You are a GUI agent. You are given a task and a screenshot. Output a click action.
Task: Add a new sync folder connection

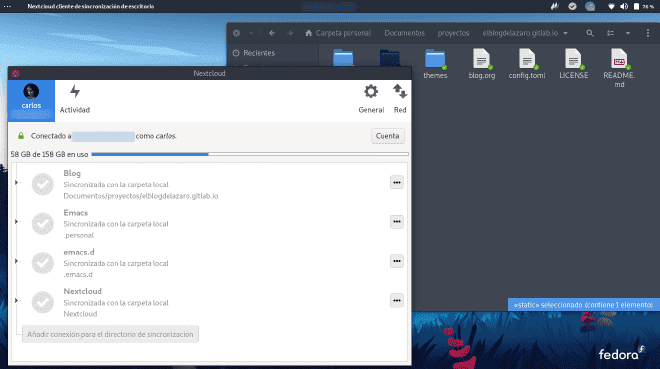[x=110, y=334]
